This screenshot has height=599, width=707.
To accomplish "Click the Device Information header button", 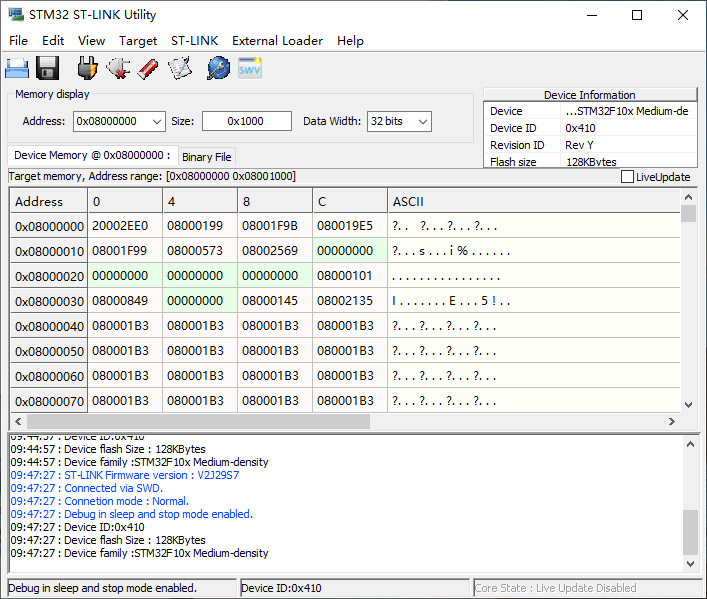I will 590,95.
